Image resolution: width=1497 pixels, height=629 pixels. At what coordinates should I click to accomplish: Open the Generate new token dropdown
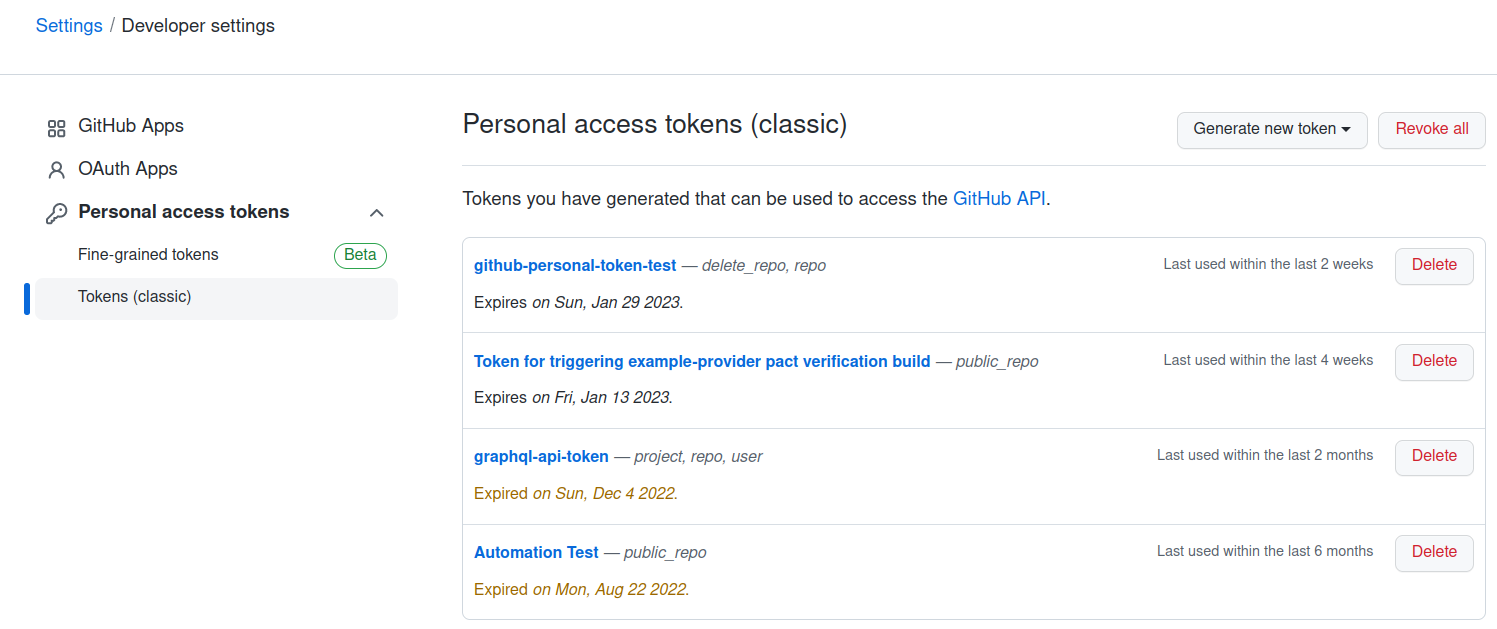1271,129
